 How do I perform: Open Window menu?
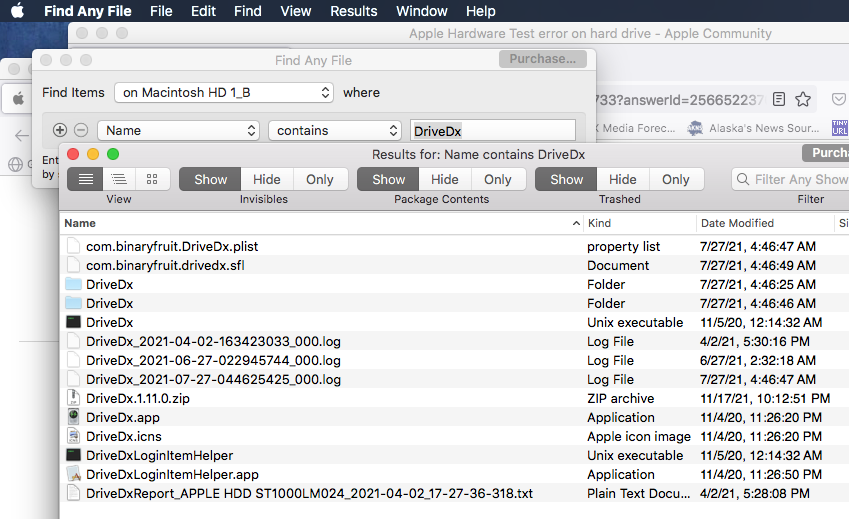tap(422, 11)
